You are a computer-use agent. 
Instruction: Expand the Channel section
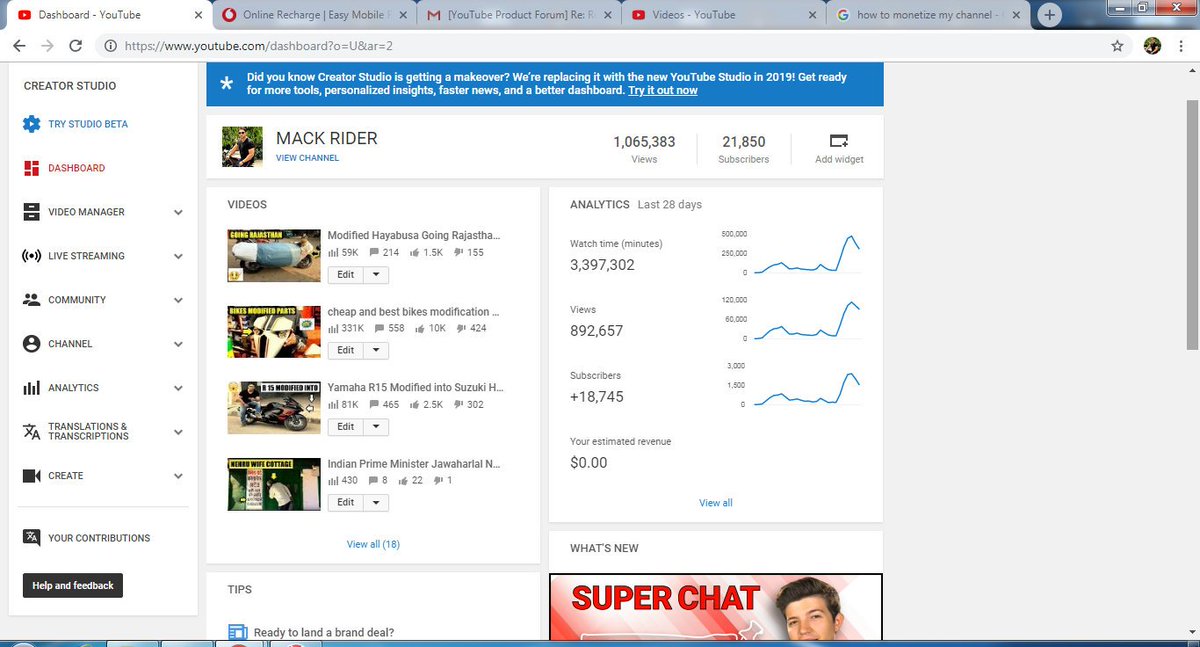click(x=178, y=344)
